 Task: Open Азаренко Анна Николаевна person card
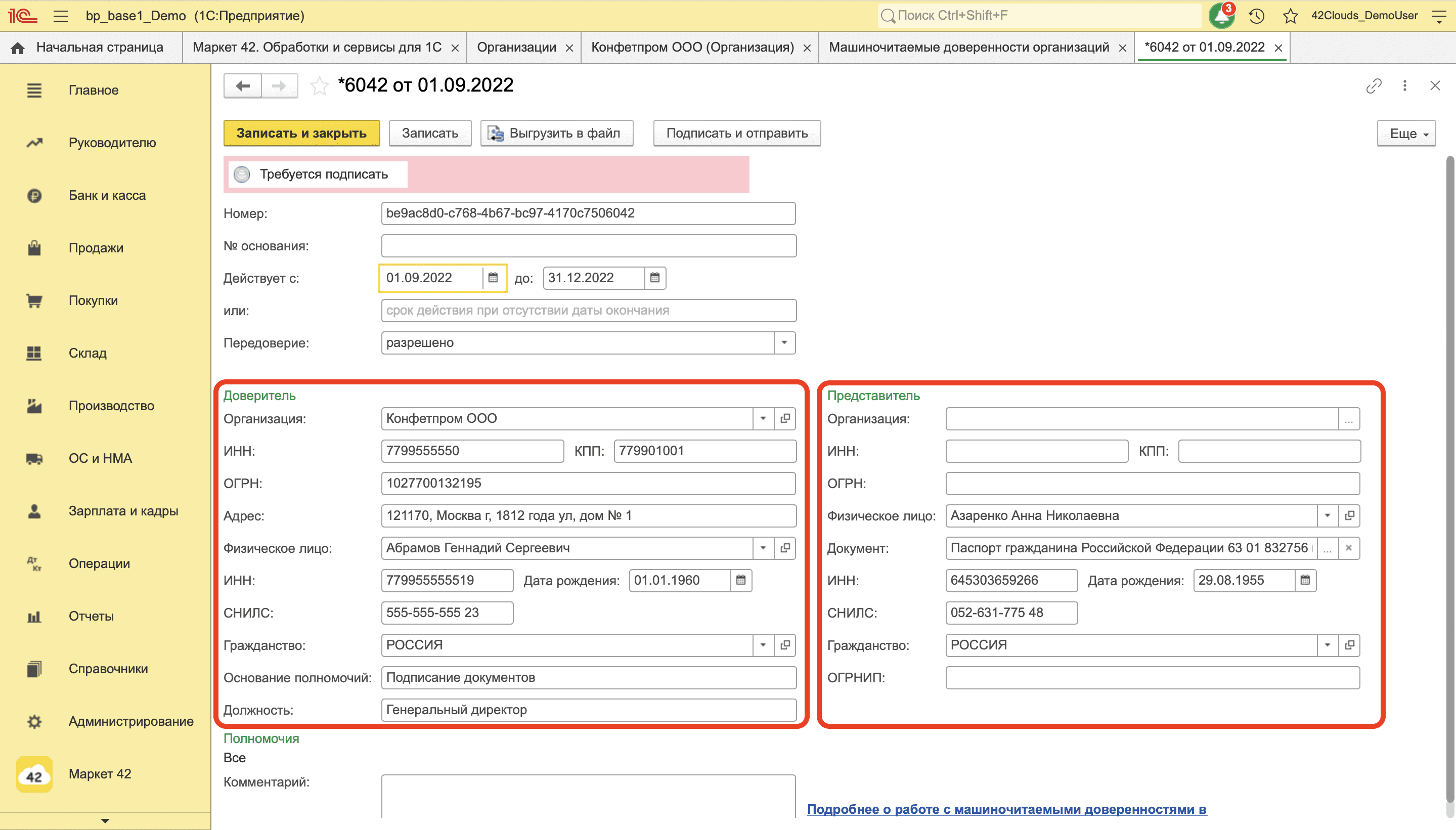pos(1349,515)
